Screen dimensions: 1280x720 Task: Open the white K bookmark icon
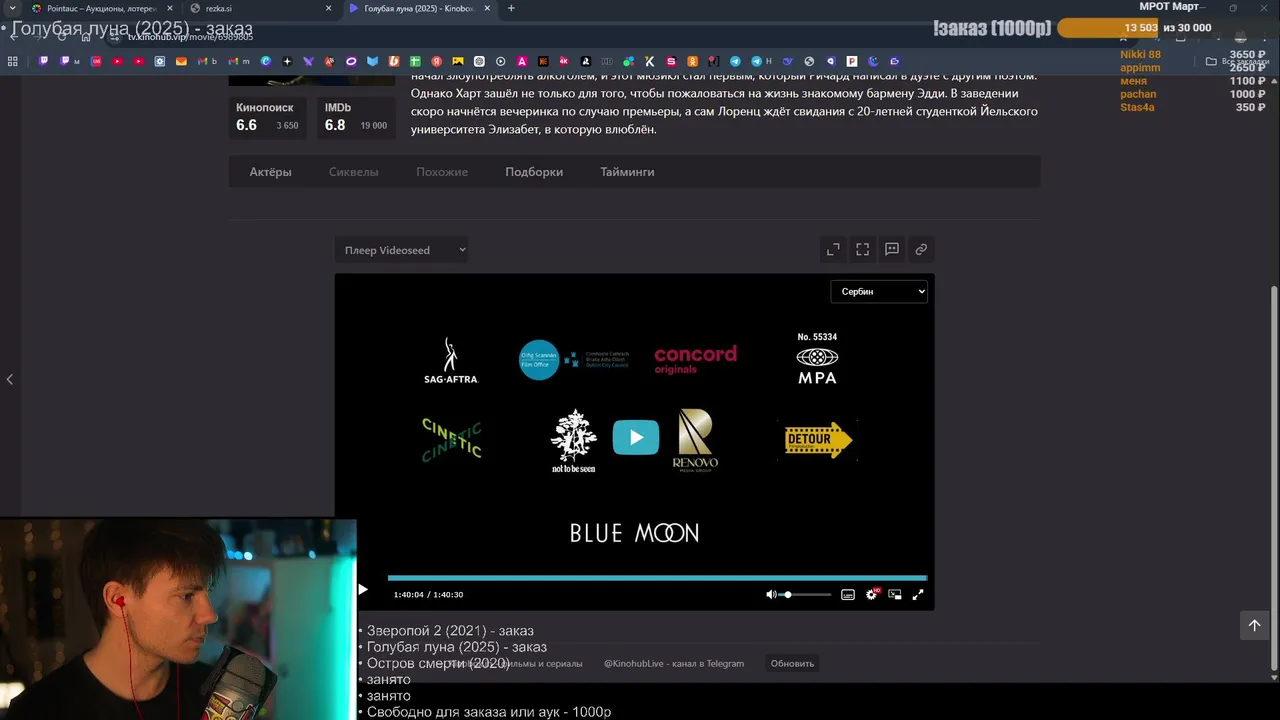(649, 61)
